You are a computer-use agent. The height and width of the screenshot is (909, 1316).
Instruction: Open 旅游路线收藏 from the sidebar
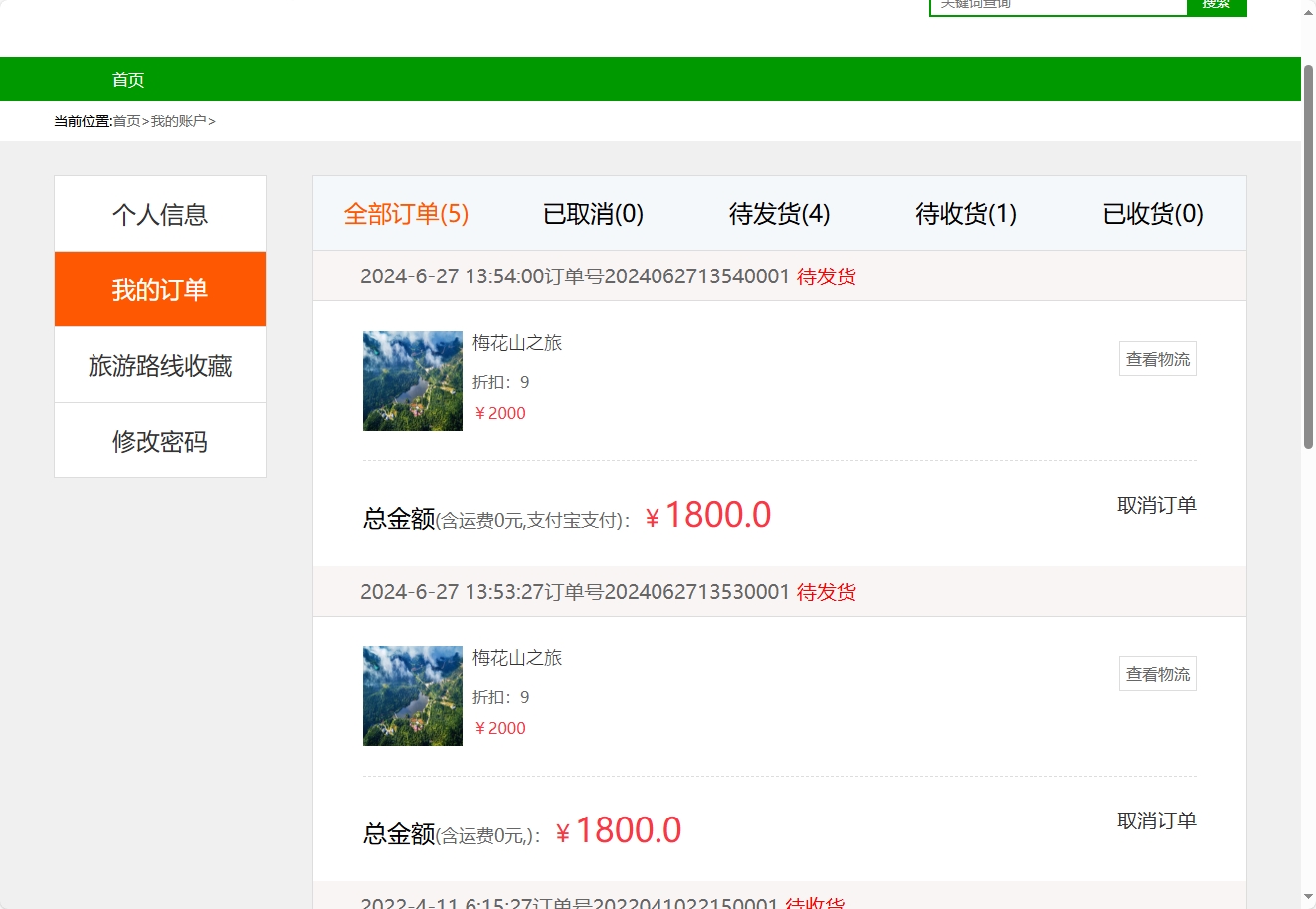click(x=159, y=365)
